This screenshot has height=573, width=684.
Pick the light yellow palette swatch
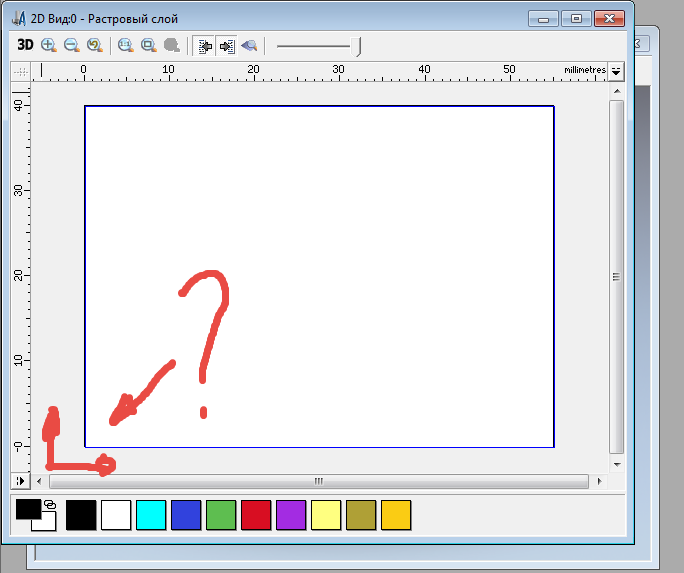[x=326, y=515]
